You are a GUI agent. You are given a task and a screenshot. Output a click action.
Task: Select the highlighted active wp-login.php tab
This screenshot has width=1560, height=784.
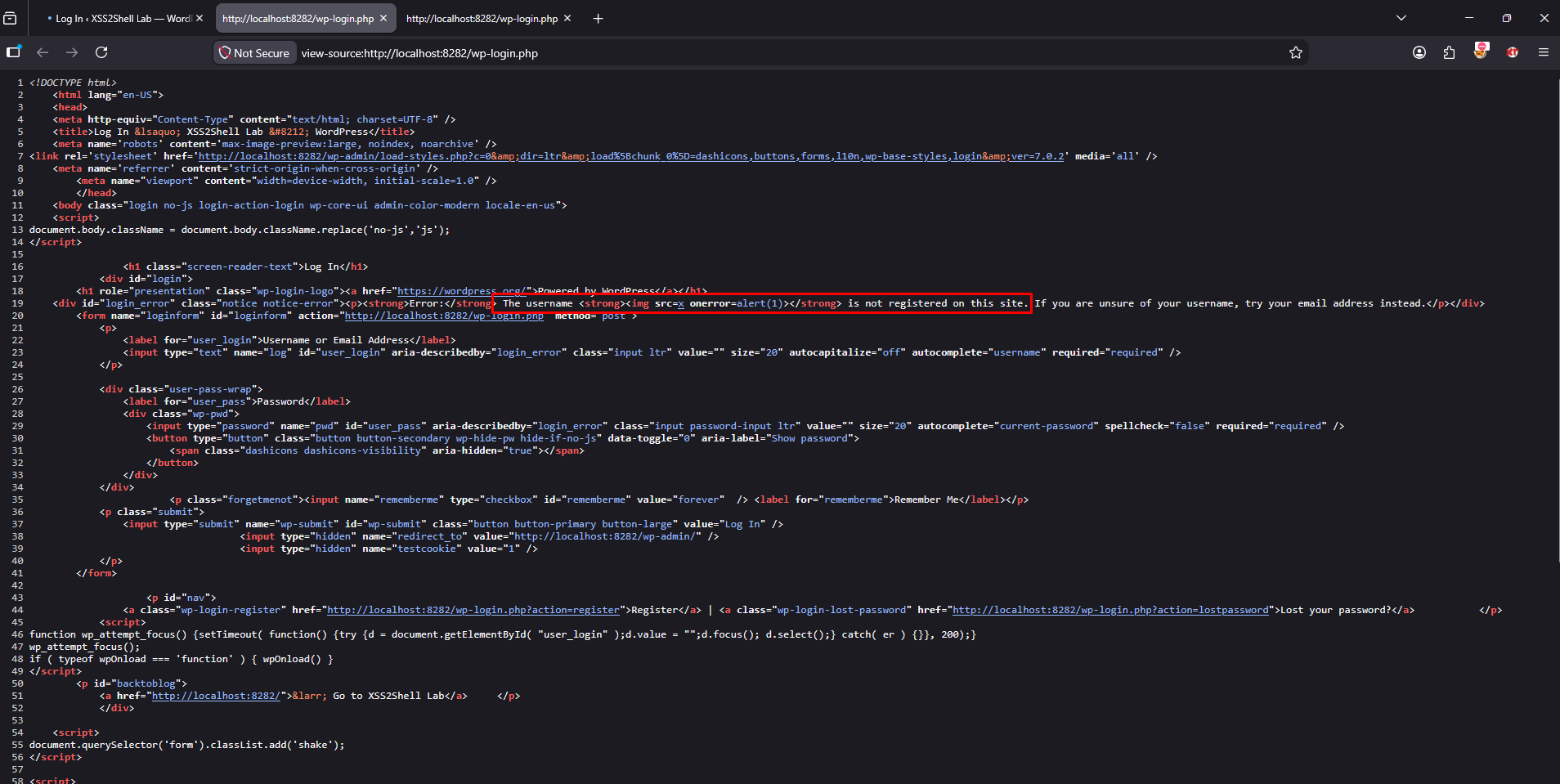305,18
